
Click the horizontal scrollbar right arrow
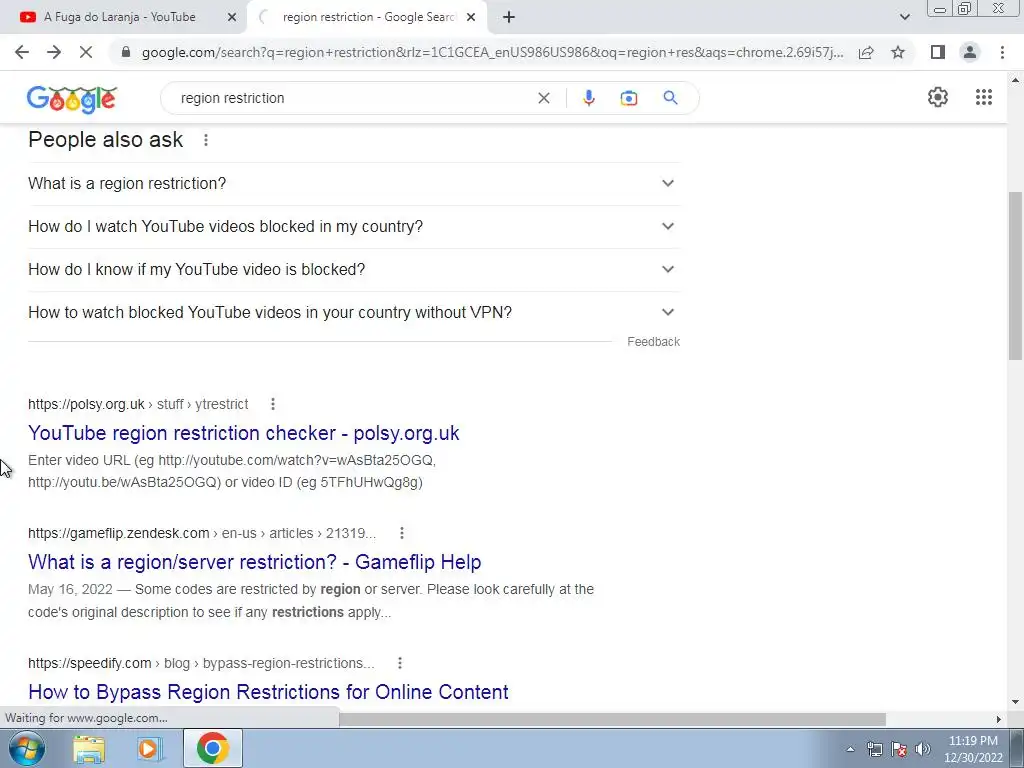point(998,719)
